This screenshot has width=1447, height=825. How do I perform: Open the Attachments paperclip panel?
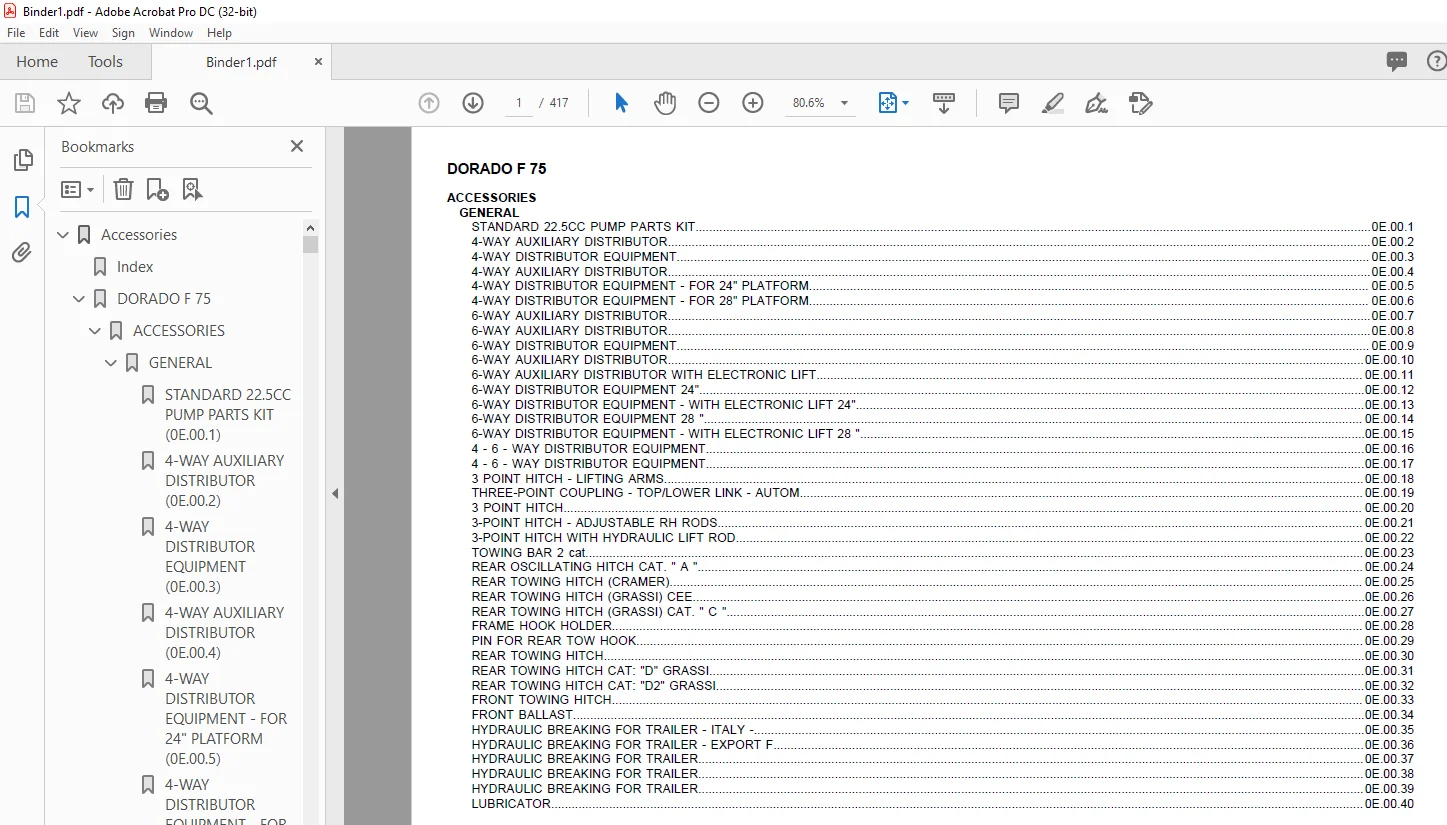click(x=22, y=253)
